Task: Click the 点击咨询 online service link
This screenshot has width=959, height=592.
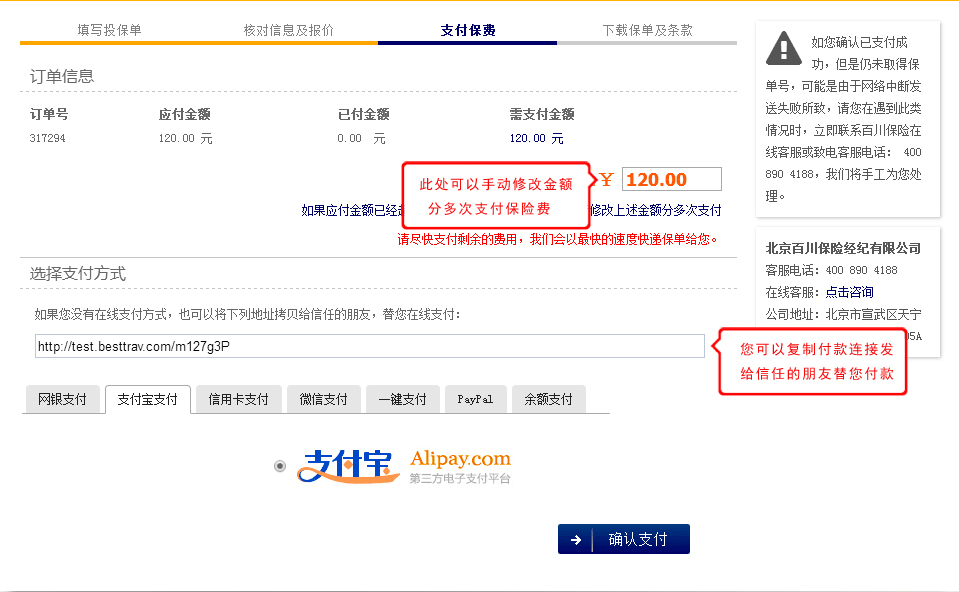Action: click(x=849, y=292)
